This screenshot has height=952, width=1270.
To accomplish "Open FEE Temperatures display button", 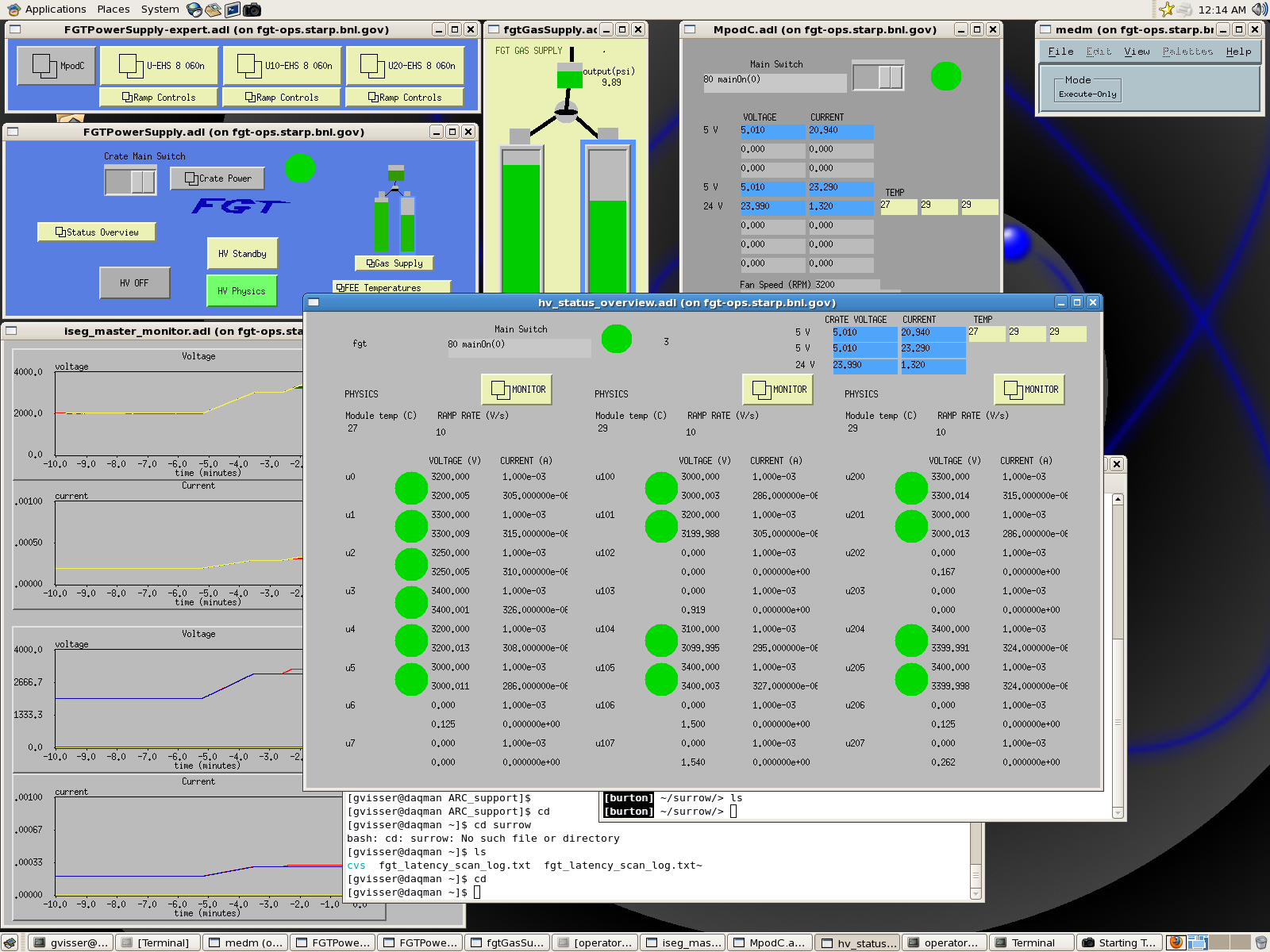I will click(392, 287).
